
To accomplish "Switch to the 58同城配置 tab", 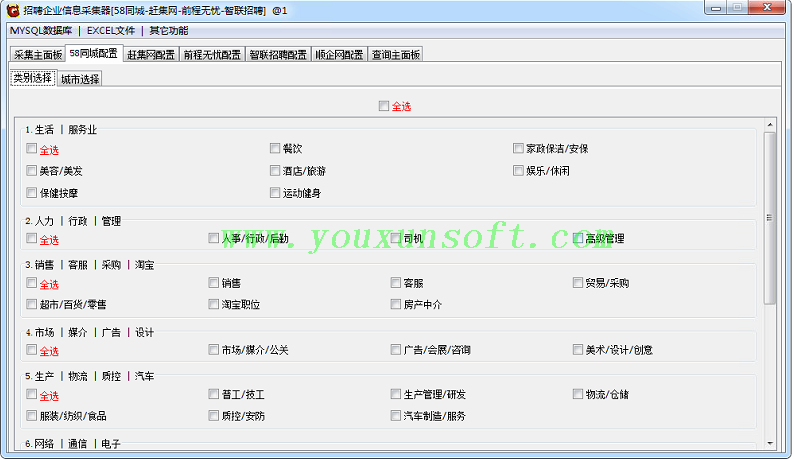I will 94,53.
